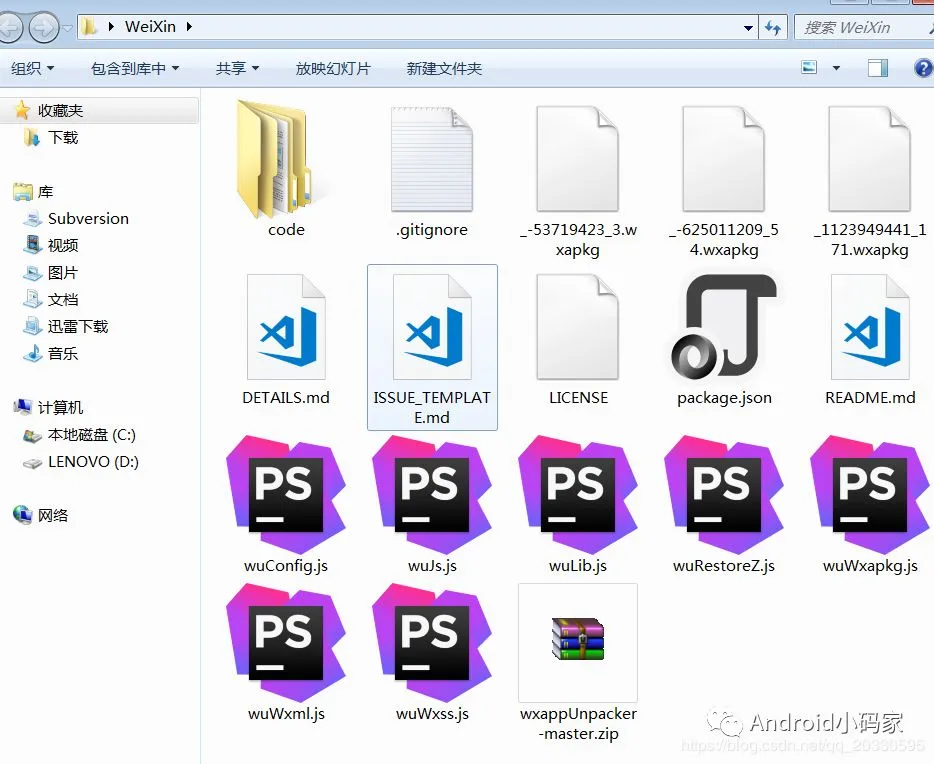Open 图片 library in sidebar
The image size is (934, 764).
63,273
